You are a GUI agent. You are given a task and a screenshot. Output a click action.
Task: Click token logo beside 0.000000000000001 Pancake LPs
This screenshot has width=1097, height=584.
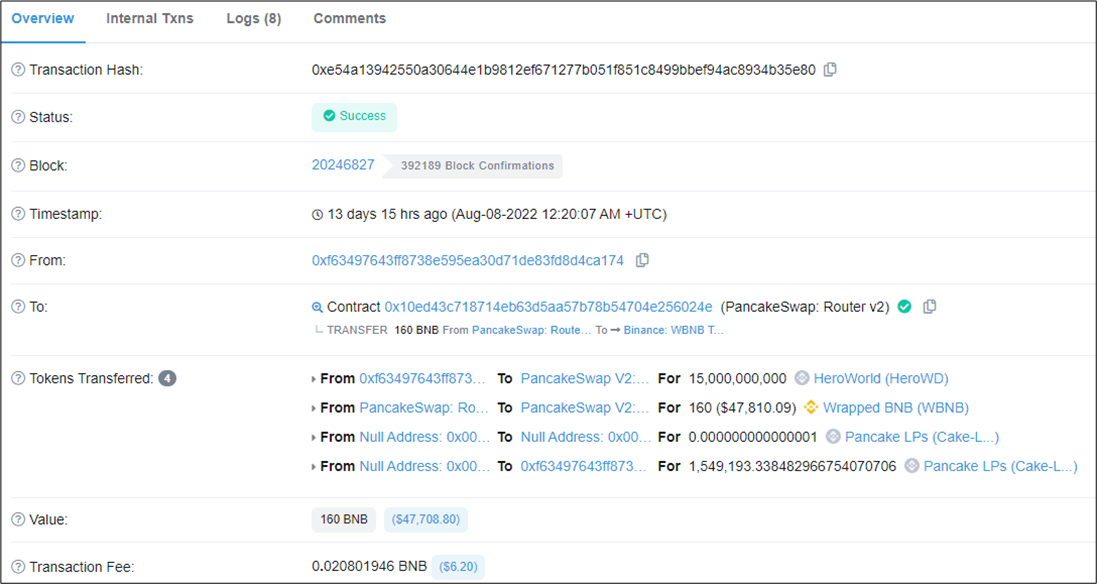coord(833,436)
